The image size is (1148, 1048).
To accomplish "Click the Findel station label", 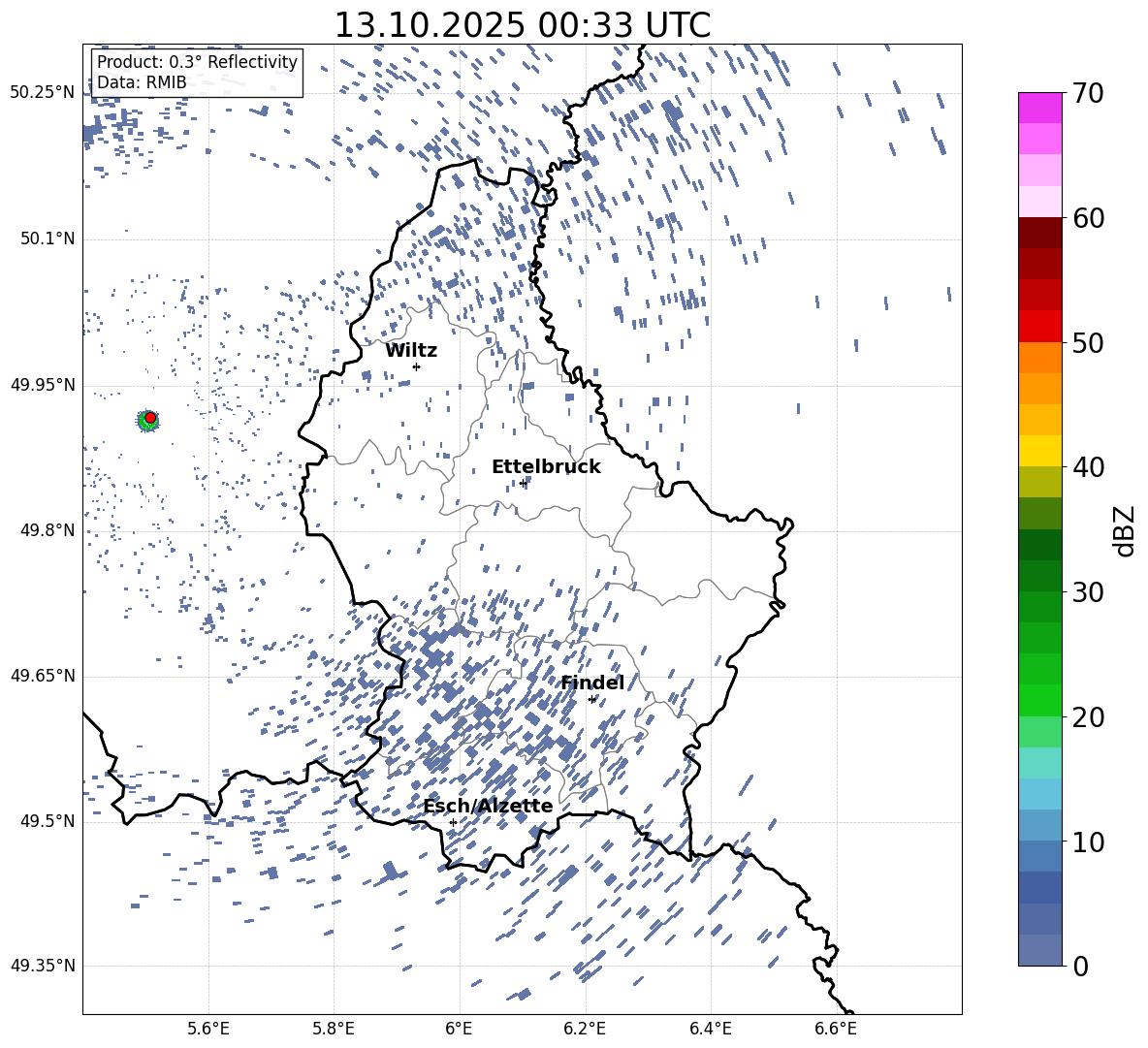I will (592, 683).
